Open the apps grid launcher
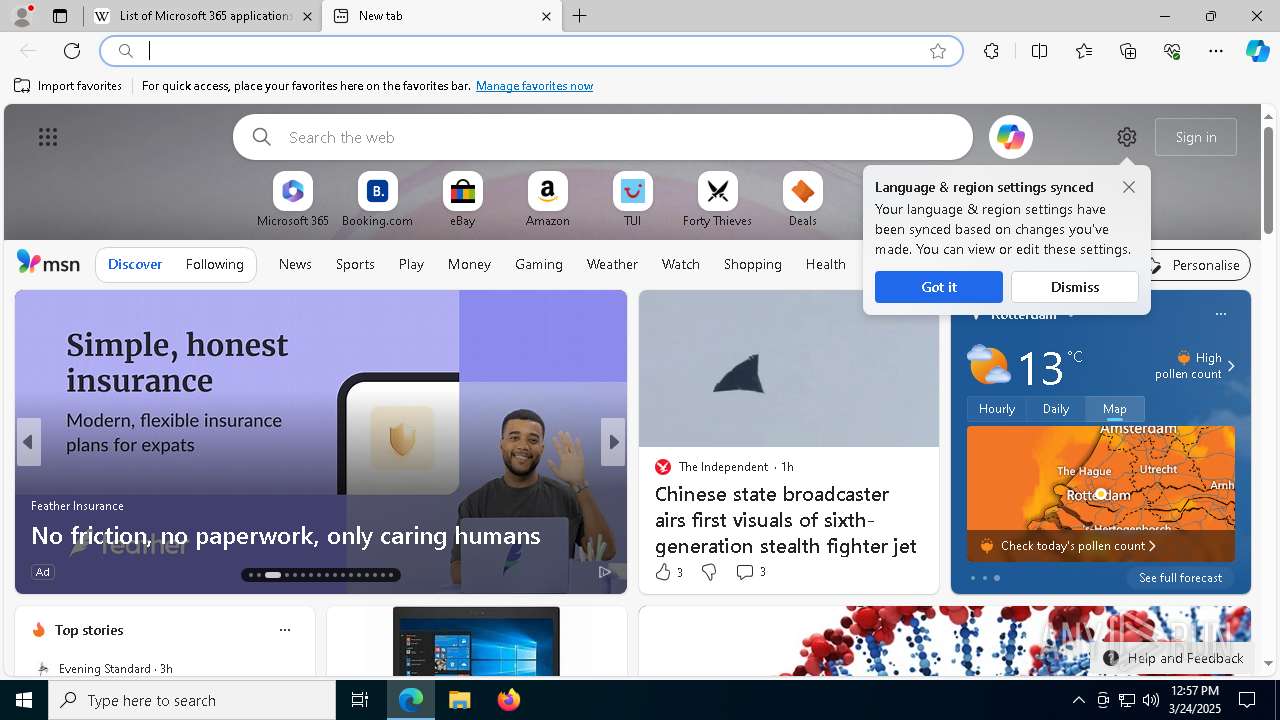This screenshot has height=720, width=1280. click(48, 137)
